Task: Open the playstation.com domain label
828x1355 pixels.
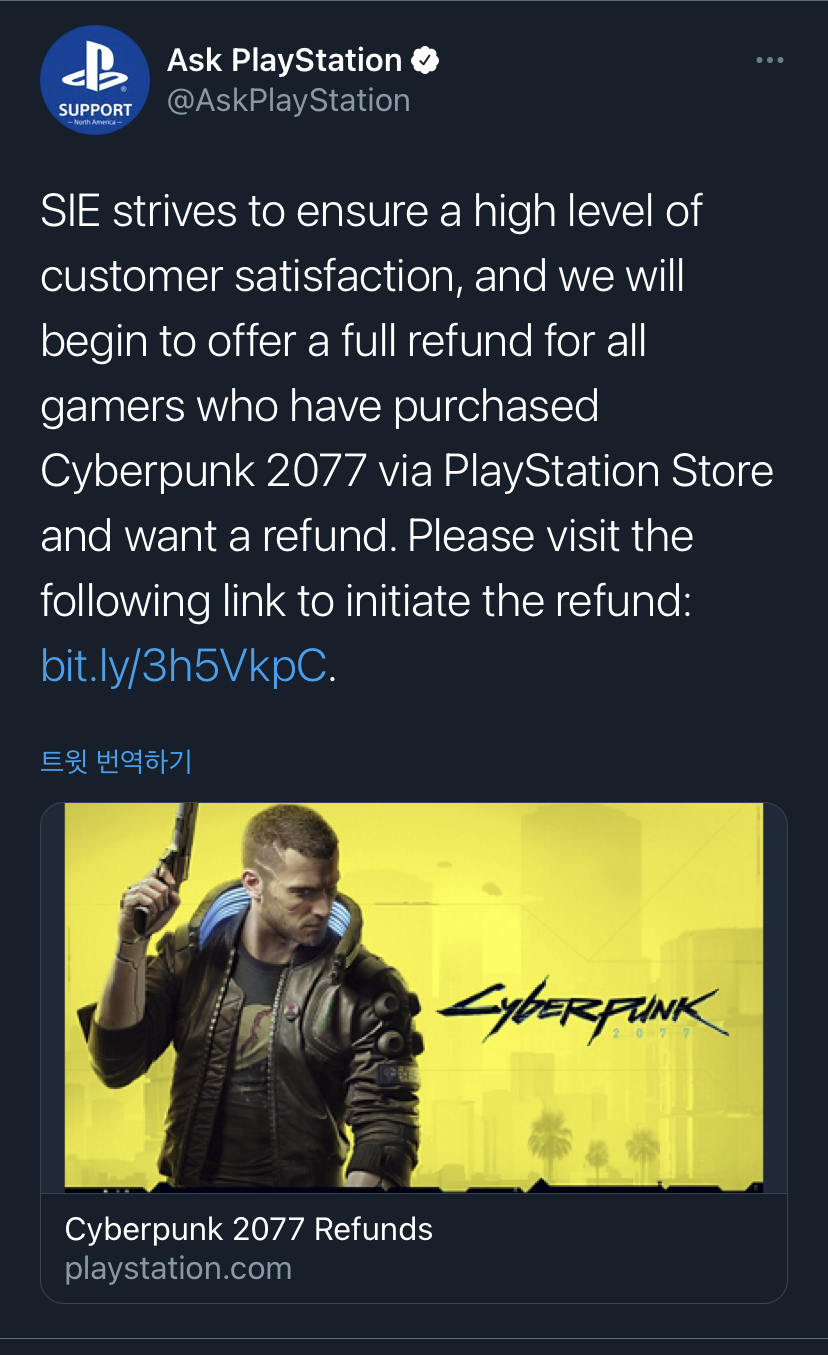Action: pyautogui.click(x=178, y=1268)
